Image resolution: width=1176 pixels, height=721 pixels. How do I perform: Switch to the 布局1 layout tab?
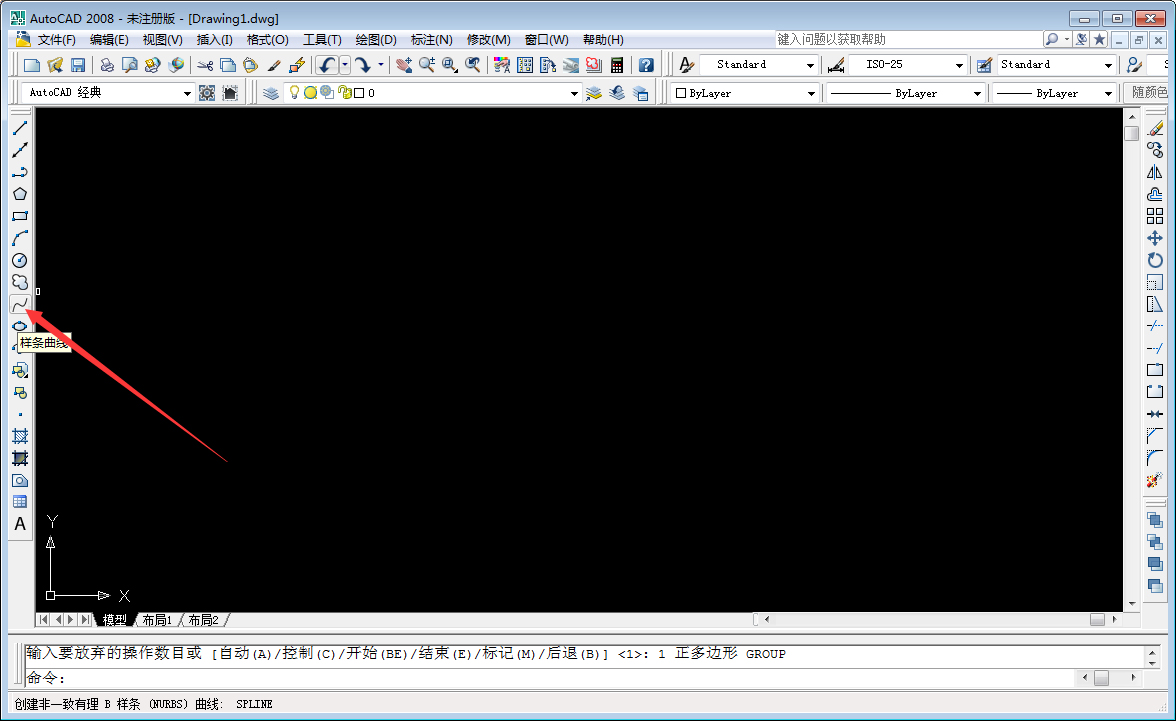tap(157, 619)
